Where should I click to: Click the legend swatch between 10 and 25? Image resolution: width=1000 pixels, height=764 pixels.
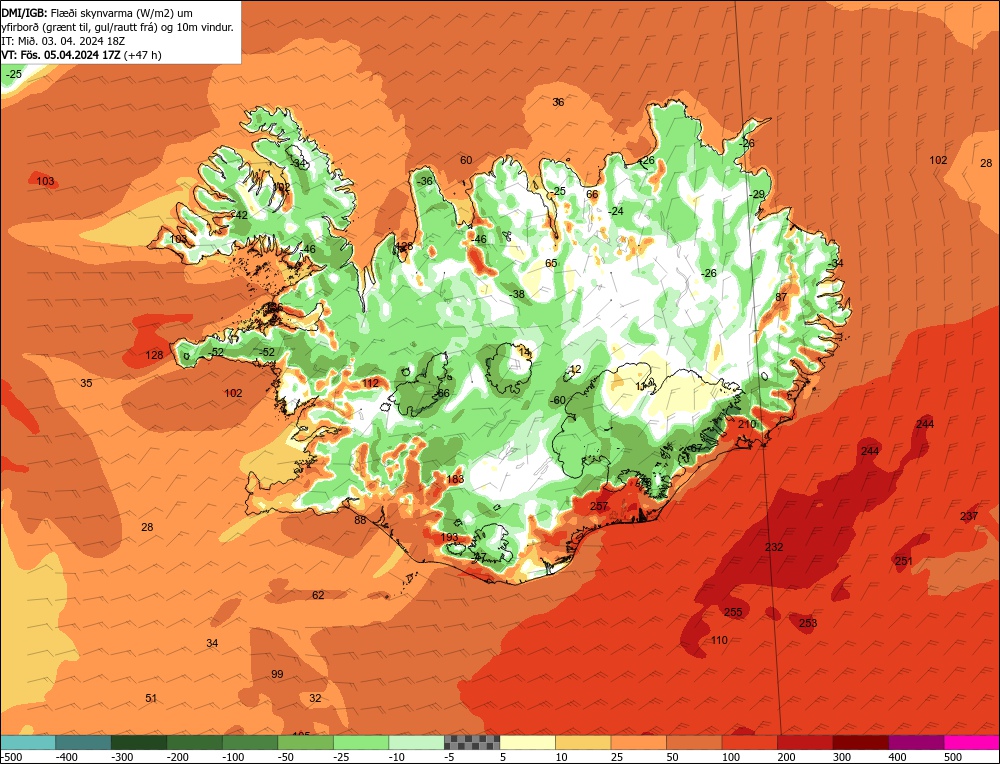(583, 742)
